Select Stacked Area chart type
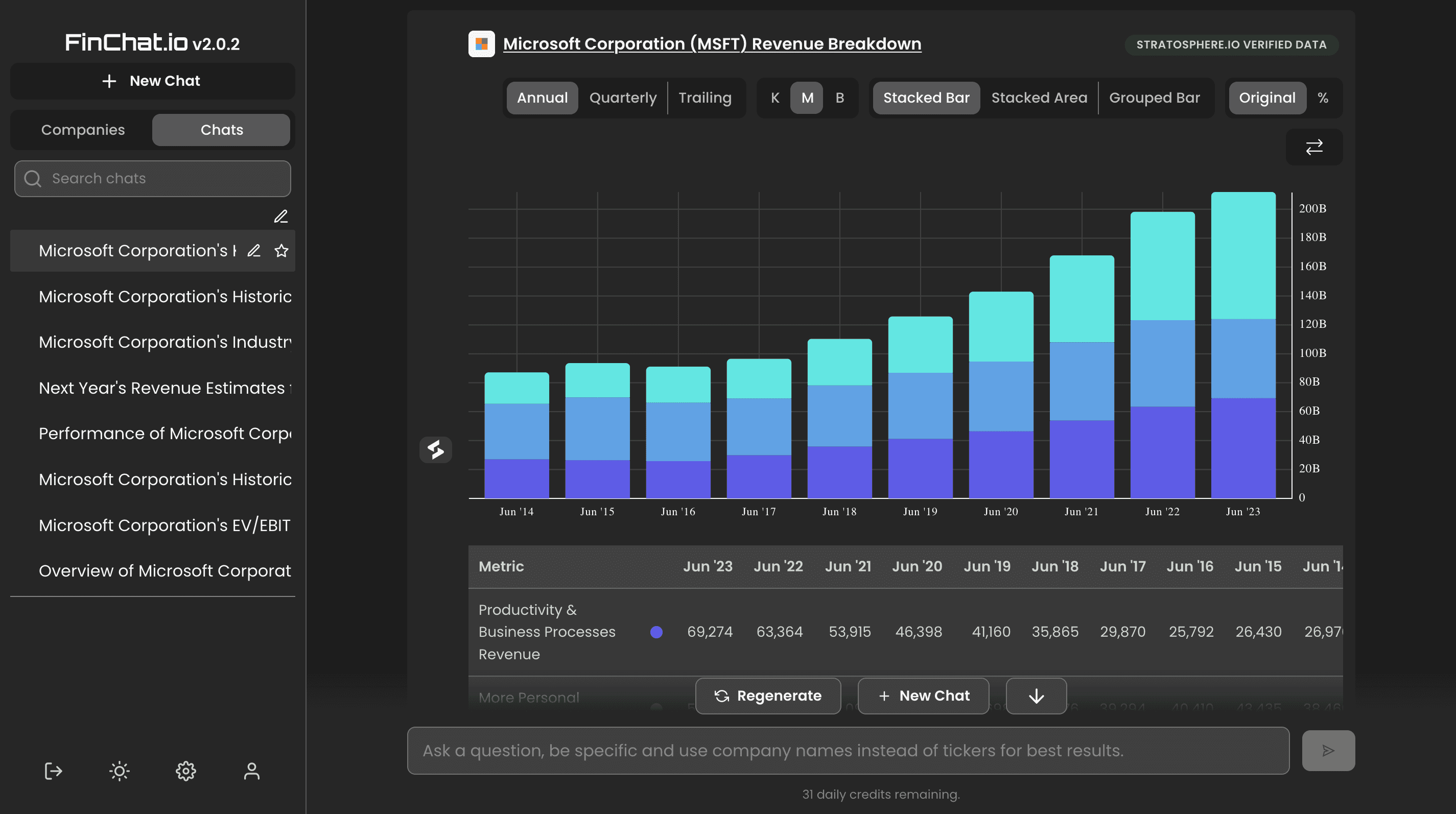This screenshot has height=814, width=1456. pyautogui.click(x=1039, y=98)
